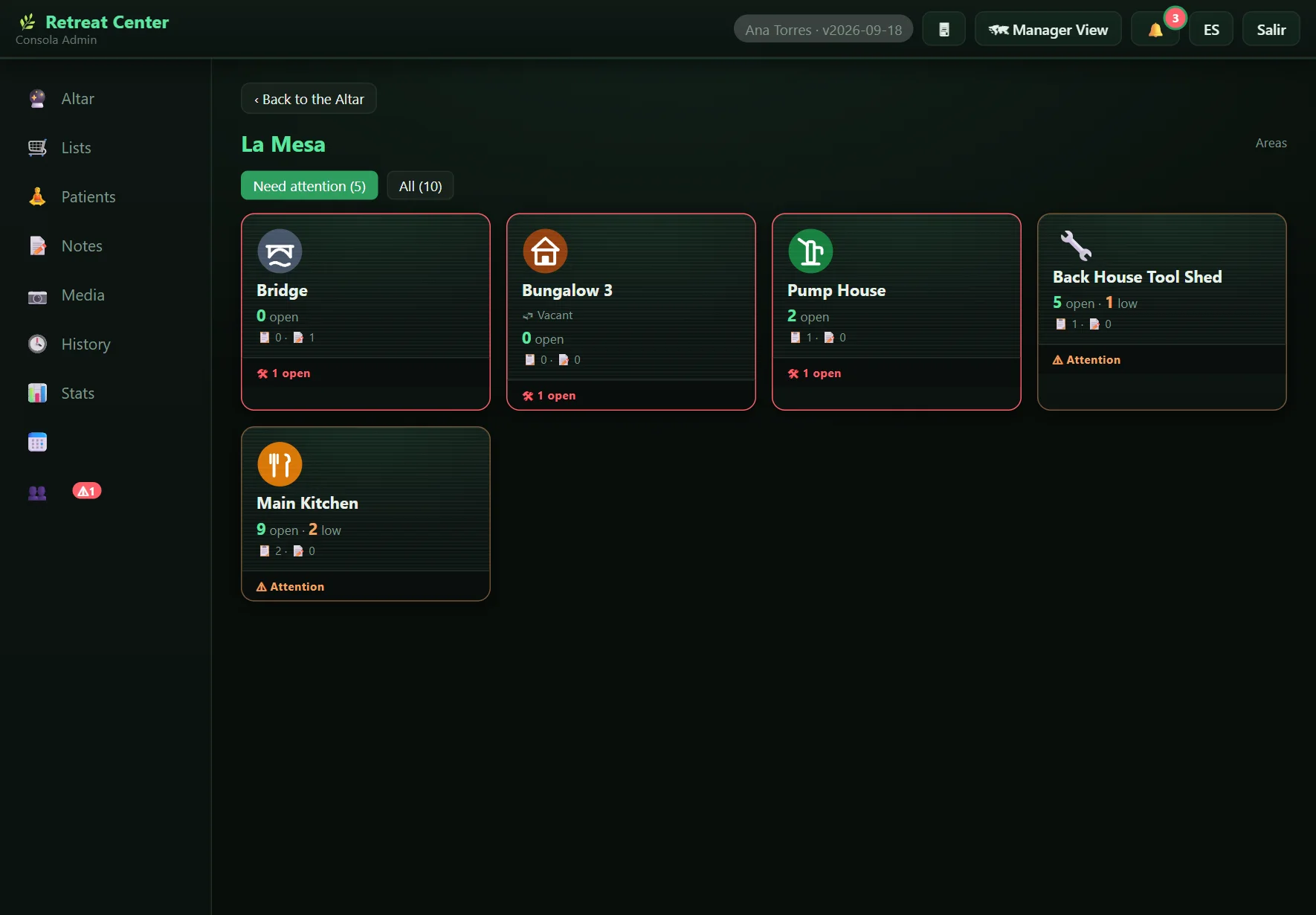The width and height of the screenshot is (1316, 915).
Task: Open the Lists cart icon
Action: click(37, 148)
